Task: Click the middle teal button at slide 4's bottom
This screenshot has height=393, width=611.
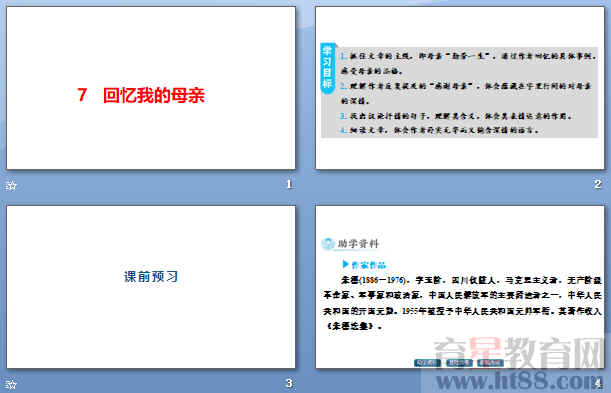Action: tap(459, 363)
